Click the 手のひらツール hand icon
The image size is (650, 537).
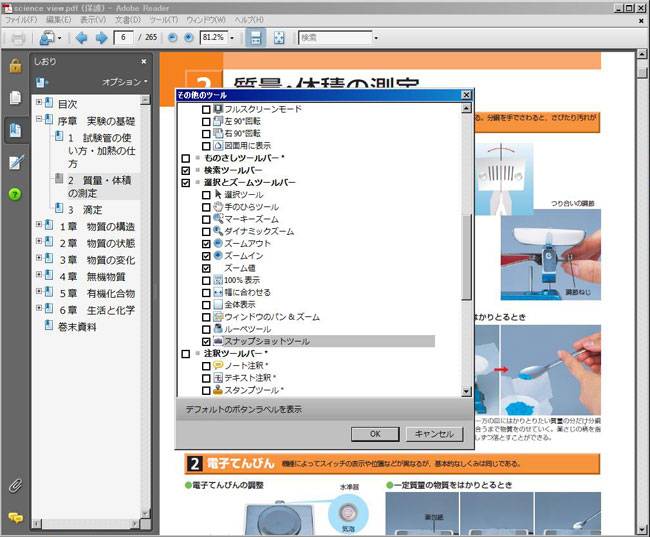[x=218, y=206]
